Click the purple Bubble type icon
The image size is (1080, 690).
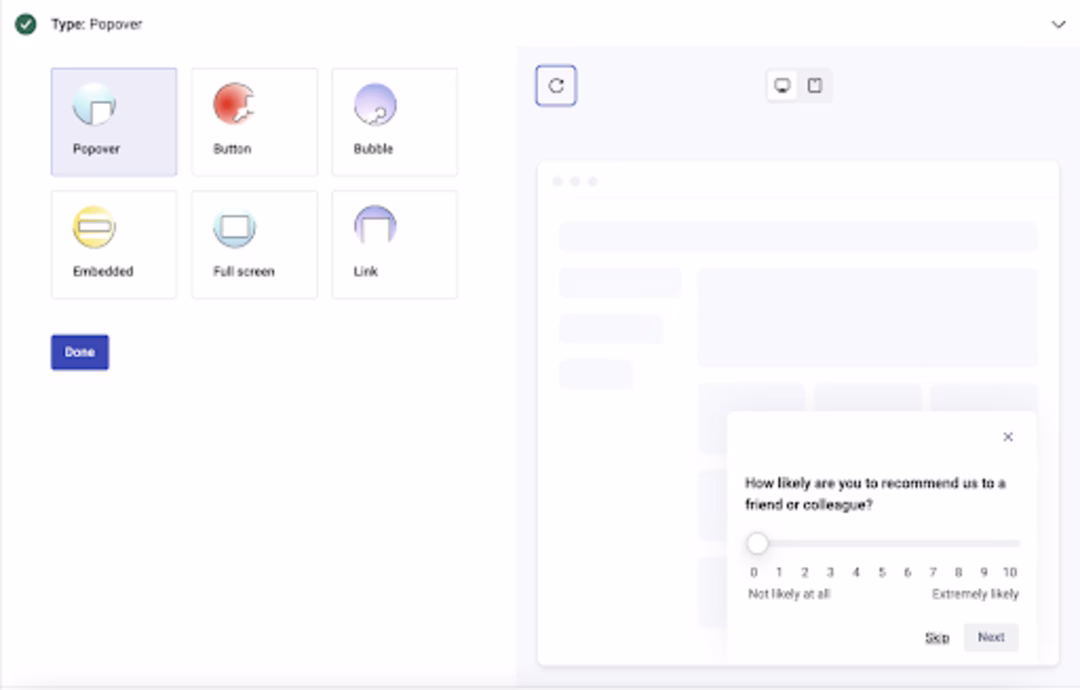pos(375,104)
